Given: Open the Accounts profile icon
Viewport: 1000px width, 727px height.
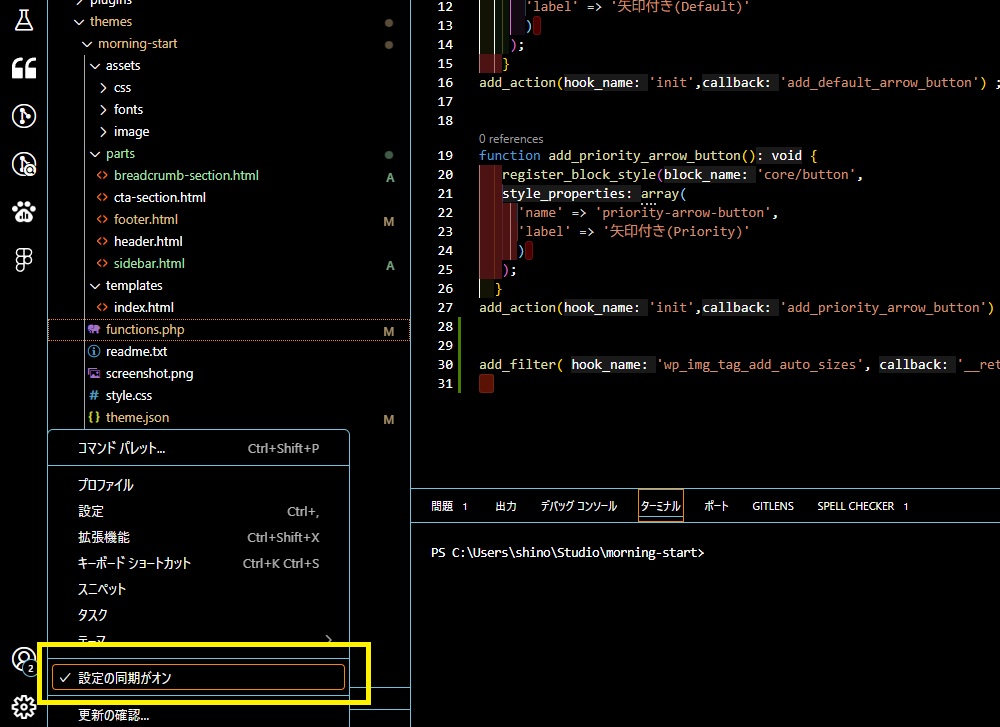Looking at the screenshot, I should (x=24, y=659).
